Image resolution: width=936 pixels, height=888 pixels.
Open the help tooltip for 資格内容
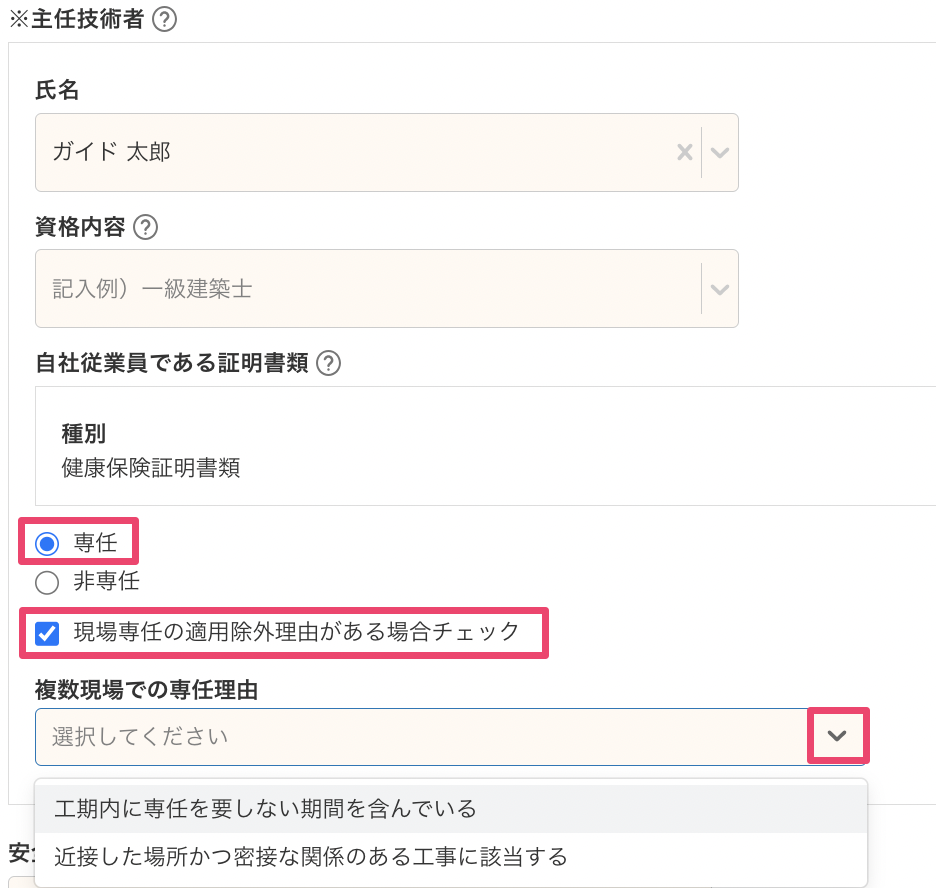tap(146, 227)
